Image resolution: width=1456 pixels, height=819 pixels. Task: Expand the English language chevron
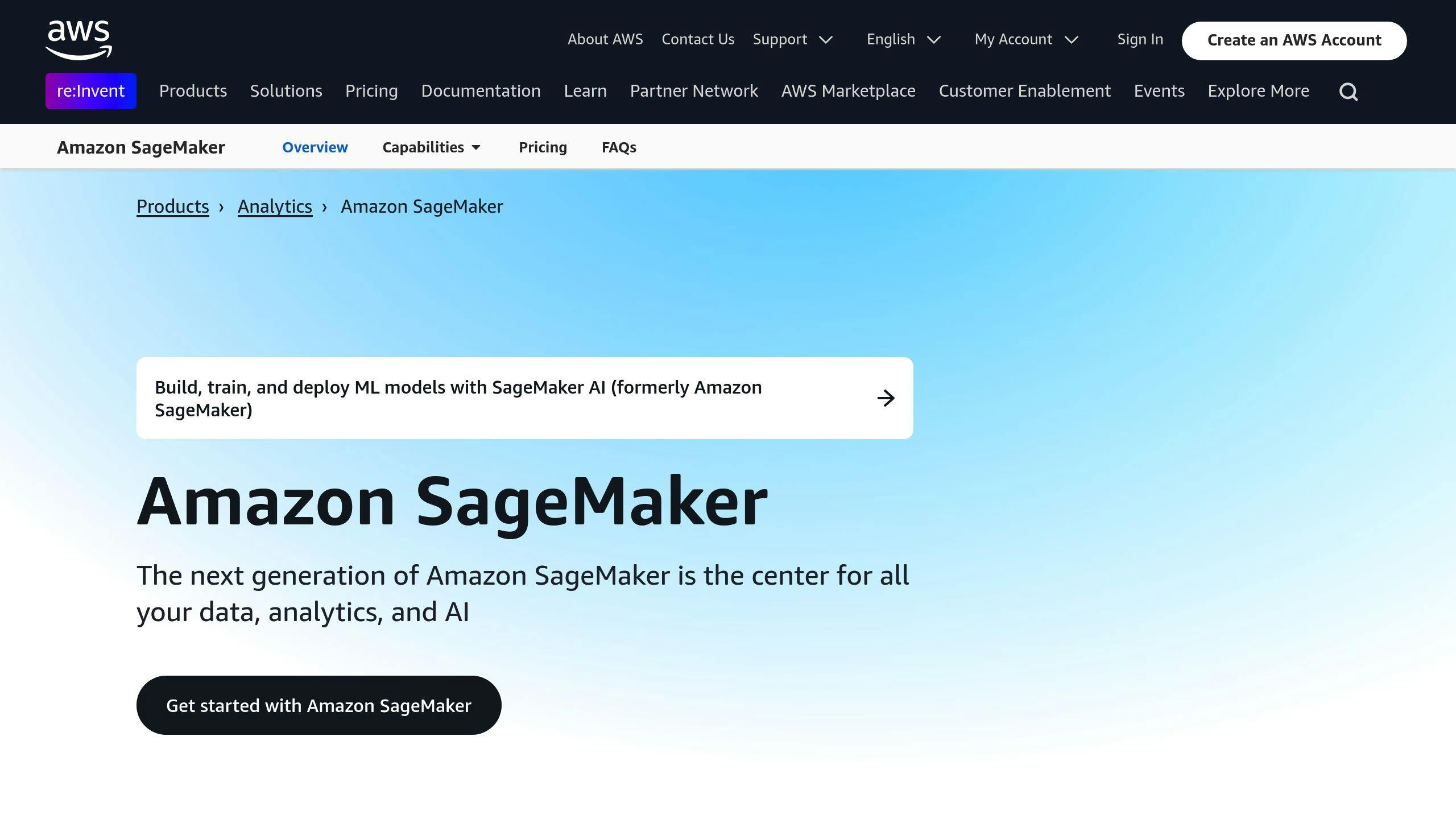point(934,40)
